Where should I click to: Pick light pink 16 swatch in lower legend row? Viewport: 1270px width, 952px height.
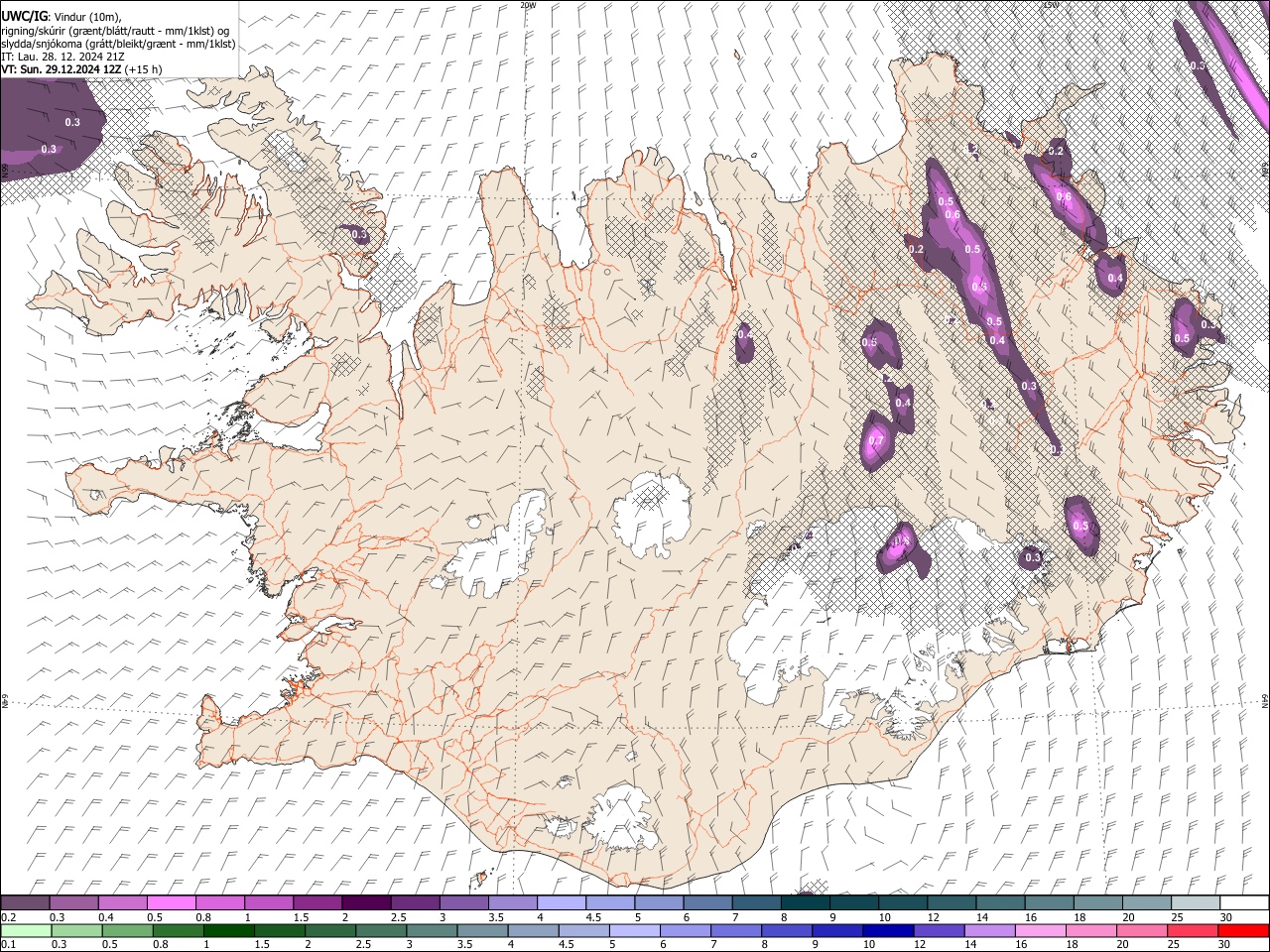(x=1039, y=930)
